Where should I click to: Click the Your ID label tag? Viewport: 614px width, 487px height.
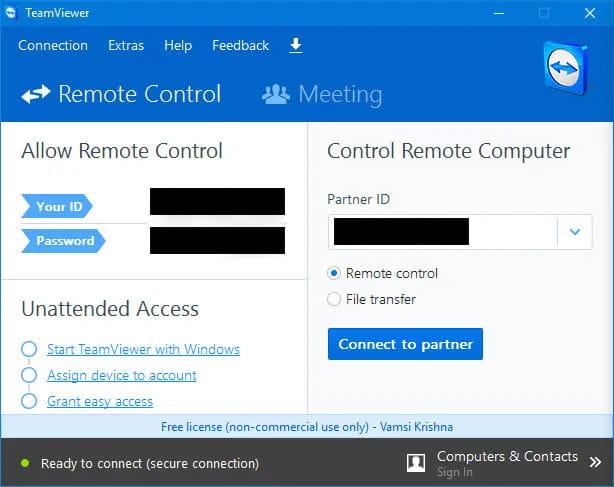pos(57,206)
